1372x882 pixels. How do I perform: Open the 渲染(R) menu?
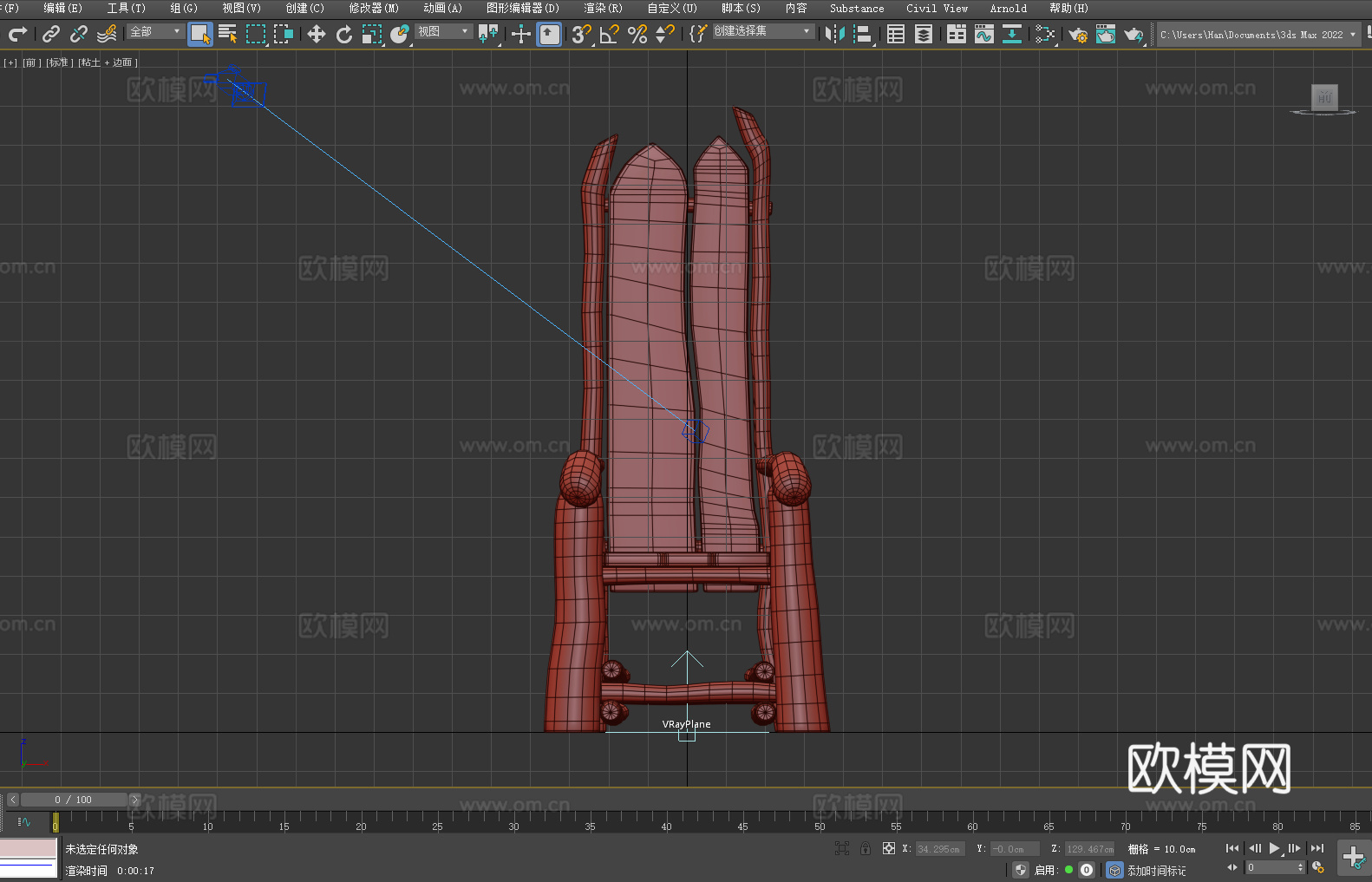[604, 8]
